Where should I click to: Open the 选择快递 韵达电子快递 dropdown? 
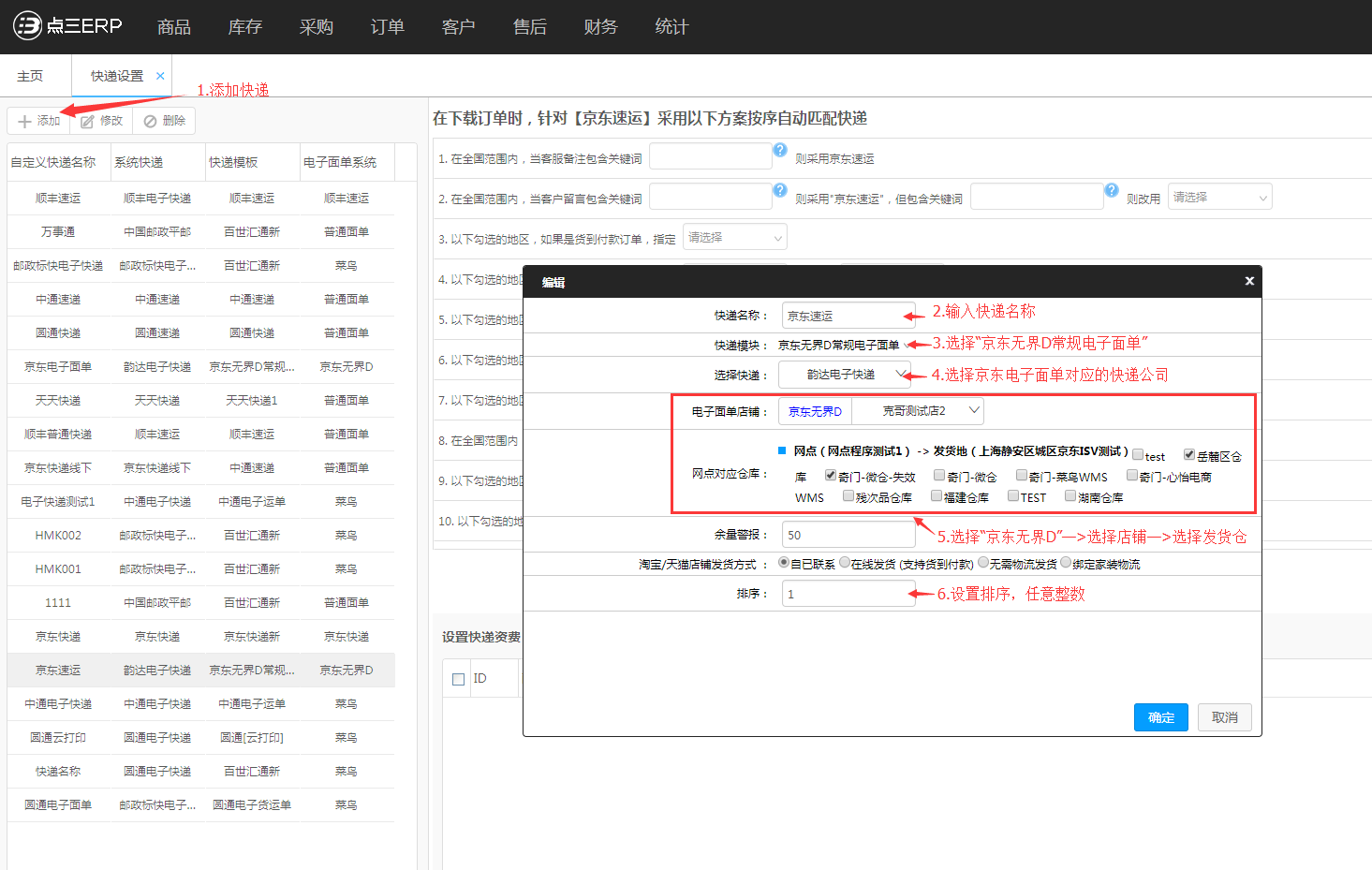[845, 374]
